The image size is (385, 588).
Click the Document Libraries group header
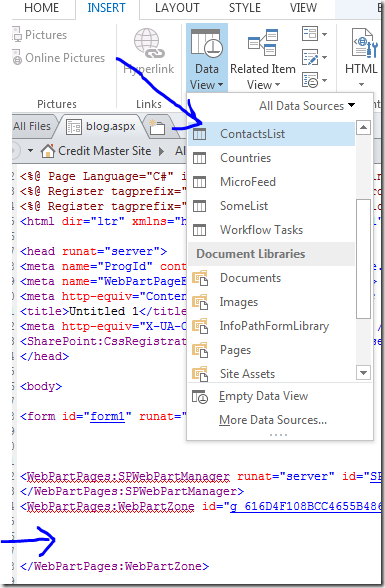pos(271,254)
